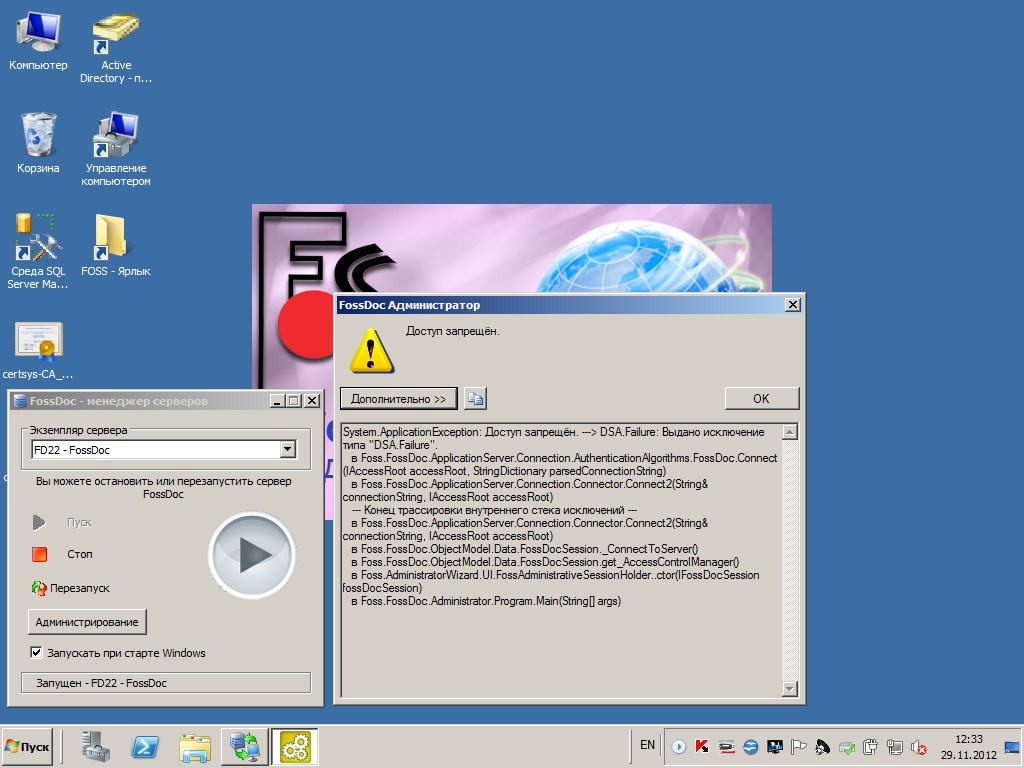
Task: Collapse details with Дополнительно >> button
Action: (x=398, y=398)
